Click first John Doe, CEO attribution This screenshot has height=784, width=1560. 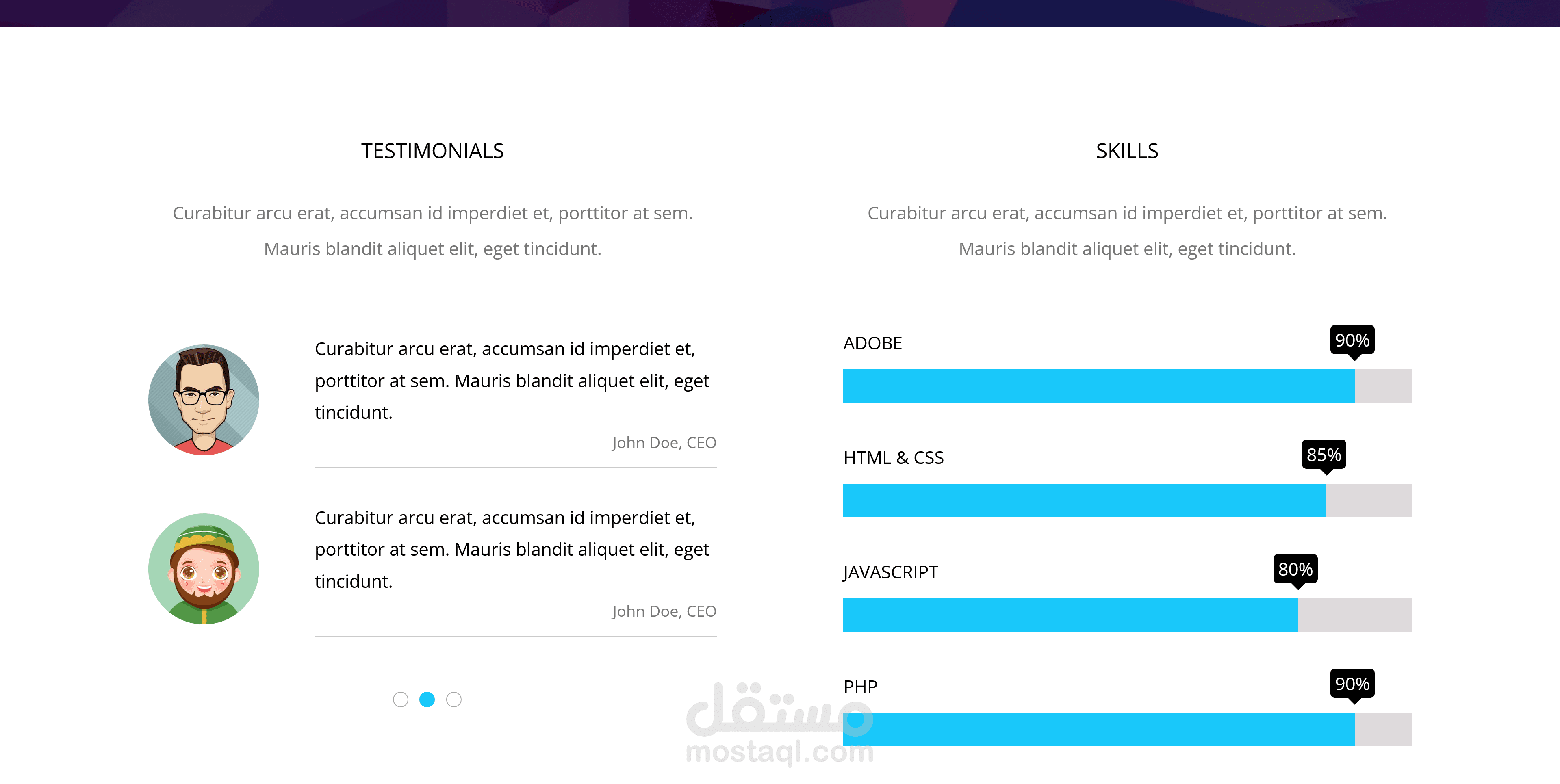(x=664, y=442)
